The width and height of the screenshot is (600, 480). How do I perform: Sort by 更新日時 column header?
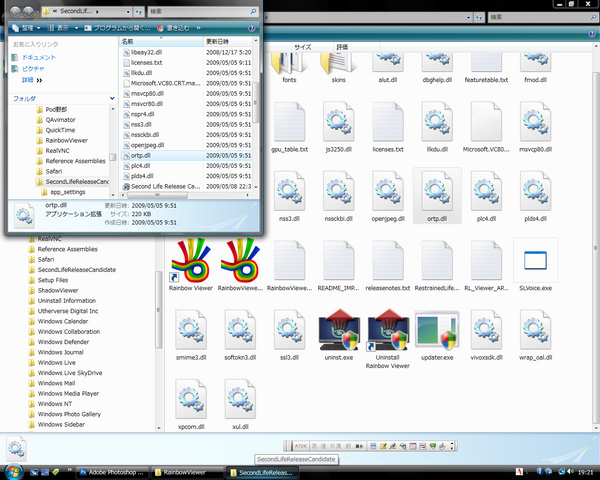pyautogui.click(x=228, y=41)
